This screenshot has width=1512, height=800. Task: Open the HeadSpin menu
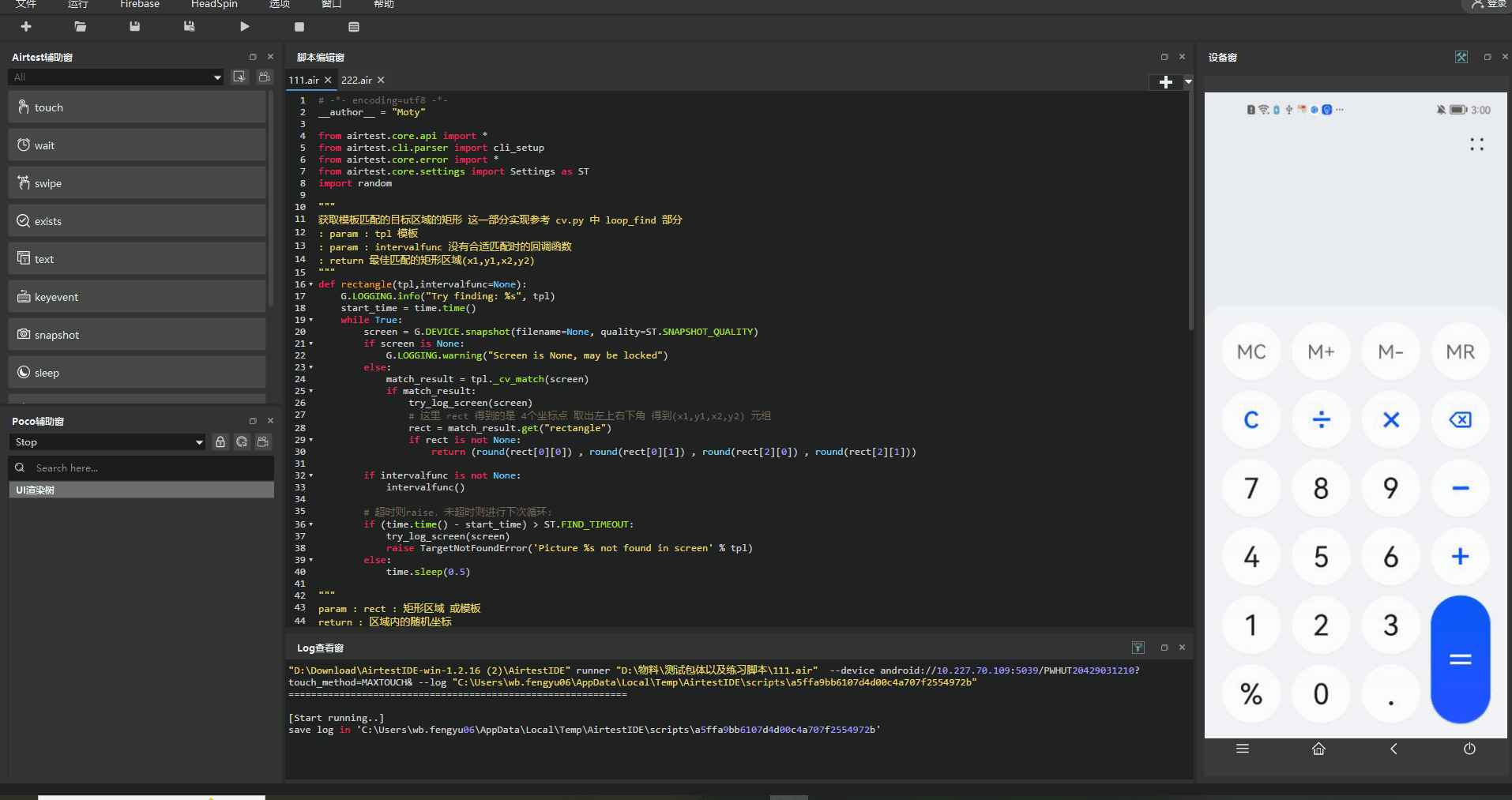point(214,4)
